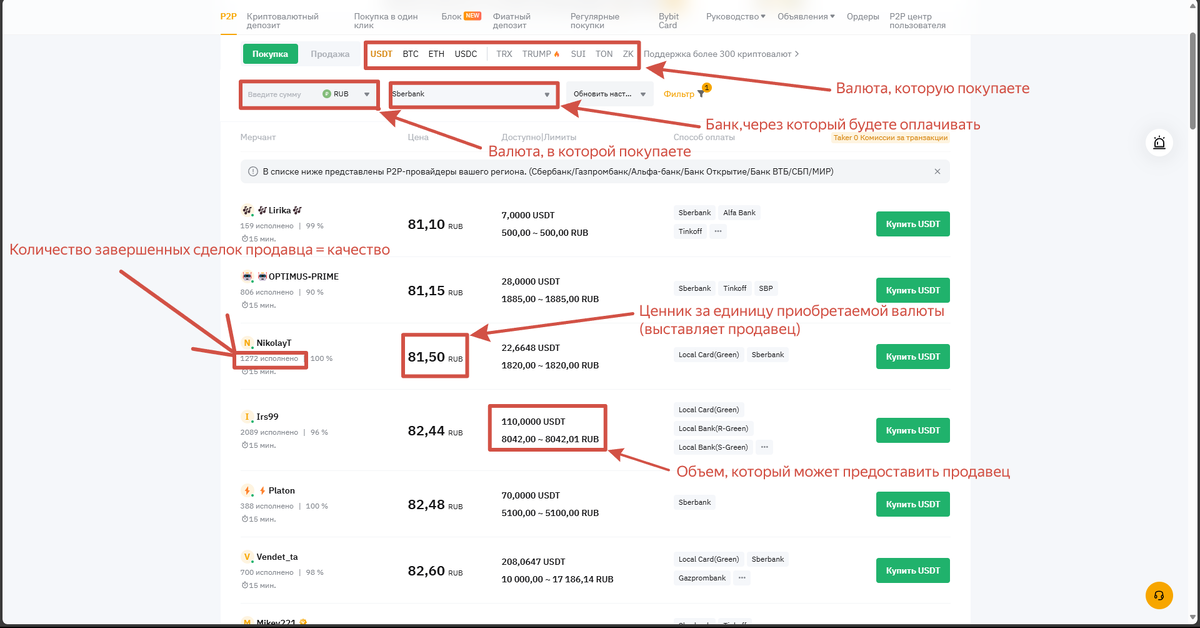Select the SUI coin tab
The height and width of the screenshot is (628, 1200).
coord(578,54)
